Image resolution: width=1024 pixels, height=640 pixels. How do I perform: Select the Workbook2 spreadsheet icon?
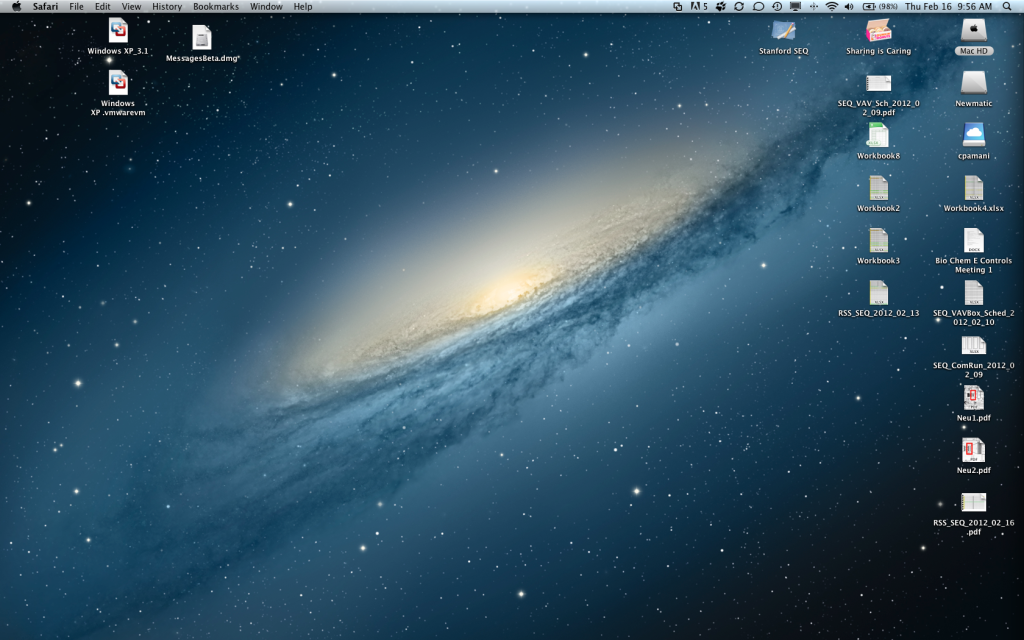[878, 187]
